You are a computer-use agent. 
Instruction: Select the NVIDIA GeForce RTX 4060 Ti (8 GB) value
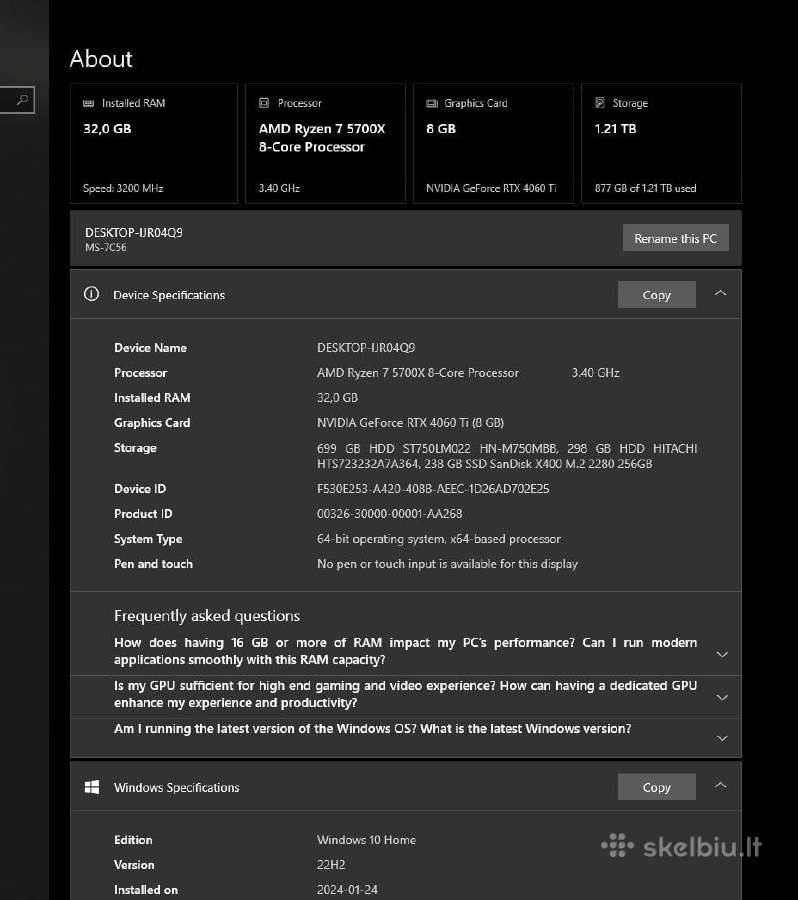410,422
